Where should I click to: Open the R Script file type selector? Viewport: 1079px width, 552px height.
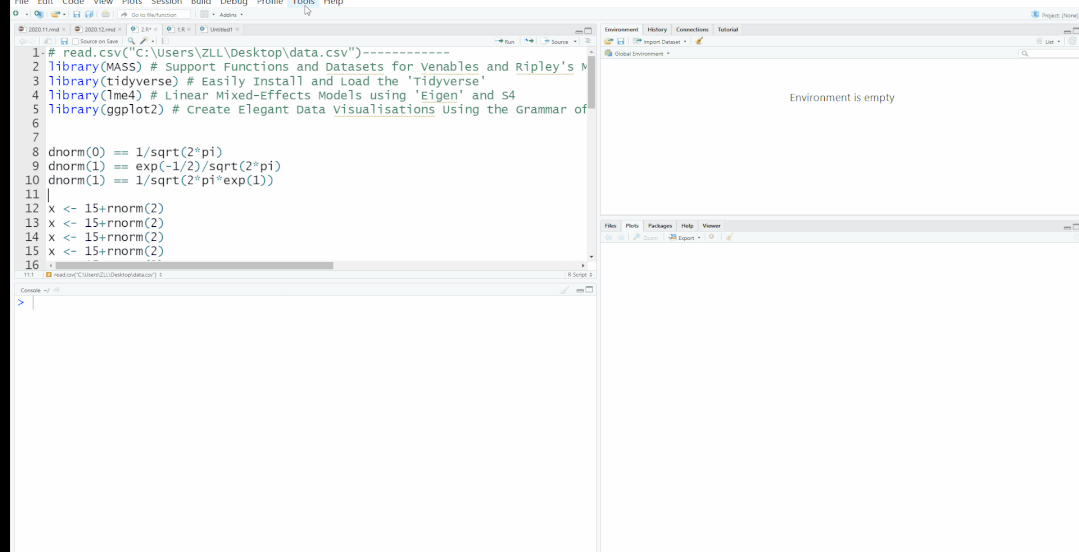coord(579,275)
